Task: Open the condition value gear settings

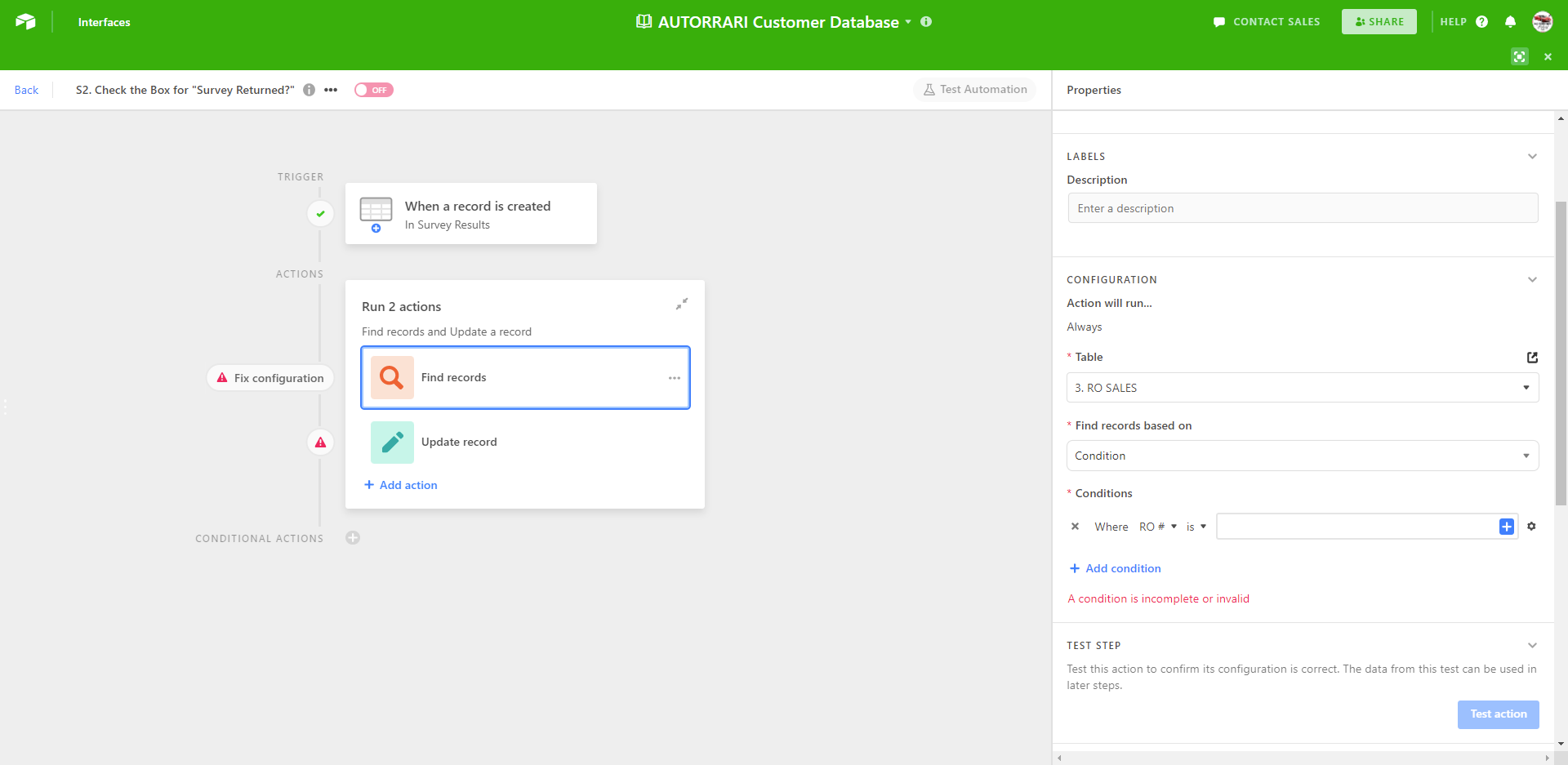Action: 1531,527
